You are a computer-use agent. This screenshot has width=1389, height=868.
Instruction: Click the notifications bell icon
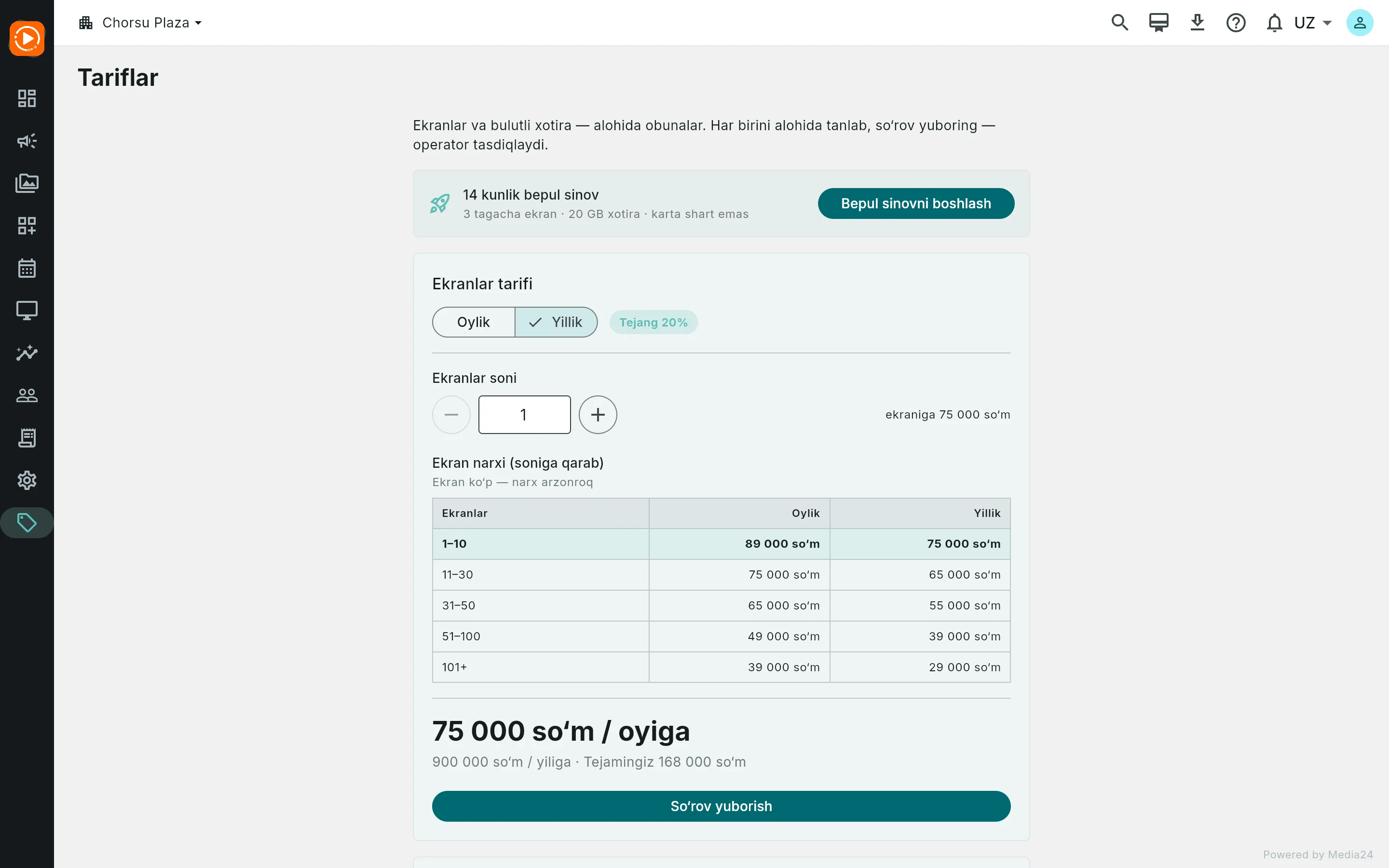(1274, 23)
